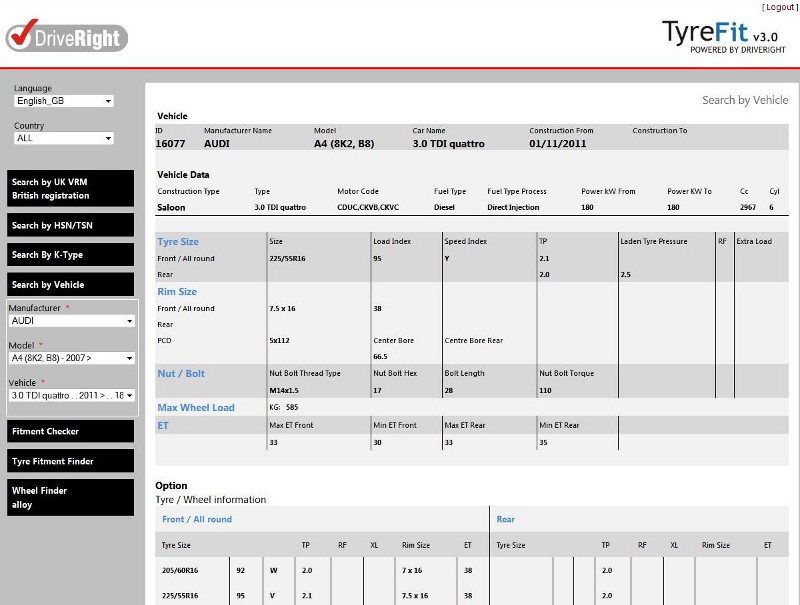Click the Min ET Front value 30

pyautogui.click(x=378, y=442)
